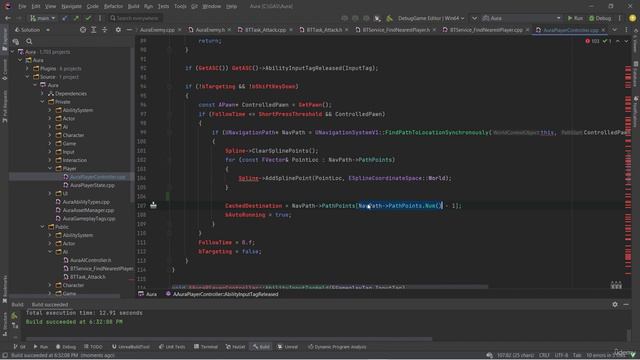The image size is (640, 360).
Task: Open the Solution view selector dropdown
Action: [x=32, y=30]
